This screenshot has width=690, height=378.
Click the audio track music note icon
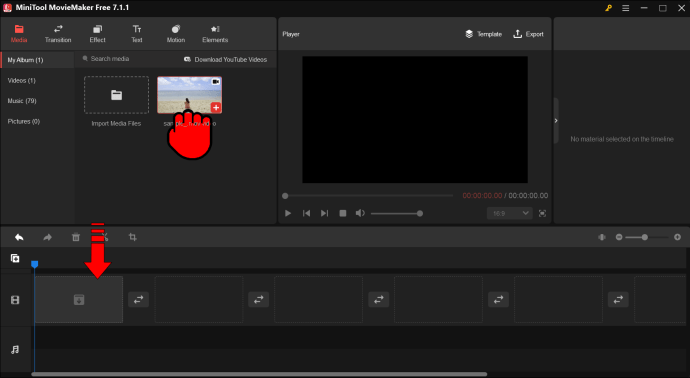(15, 350)
